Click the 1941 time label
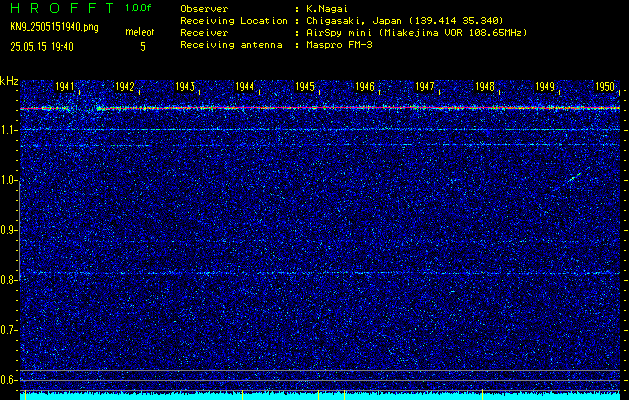Viewport: 629px width, 400px height. coord(65,87)
